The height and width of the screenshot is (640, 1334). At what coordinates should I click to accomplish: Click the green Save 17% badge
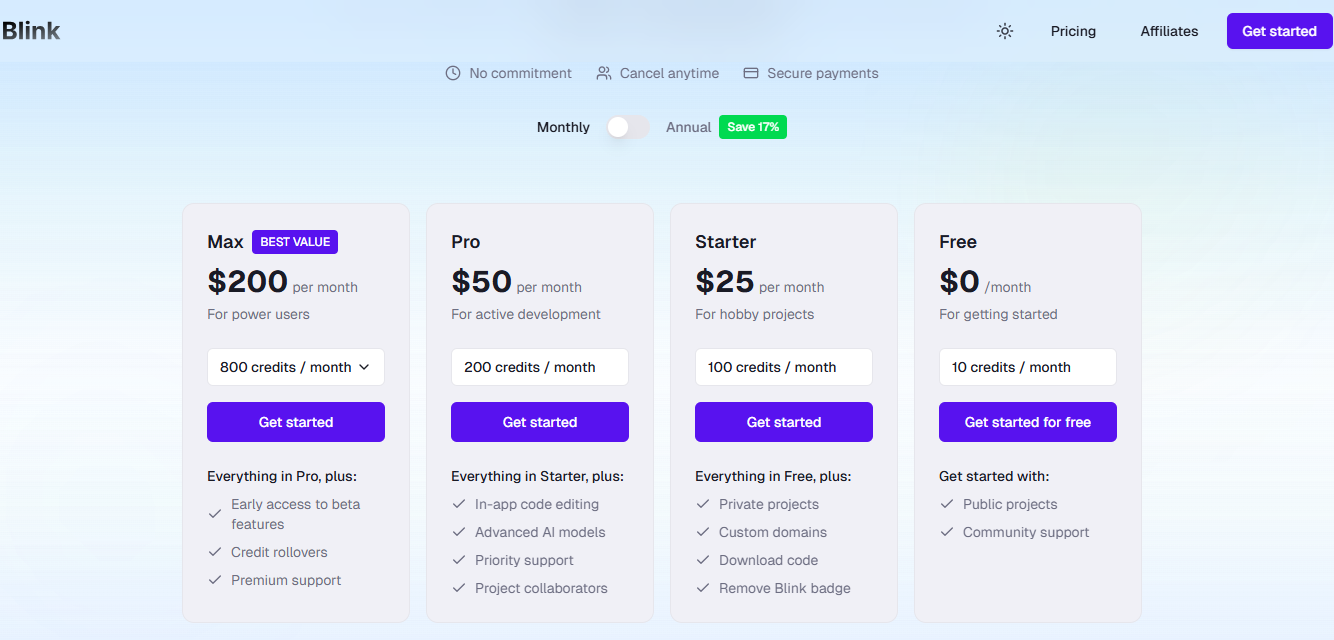(x=752, y=127)
